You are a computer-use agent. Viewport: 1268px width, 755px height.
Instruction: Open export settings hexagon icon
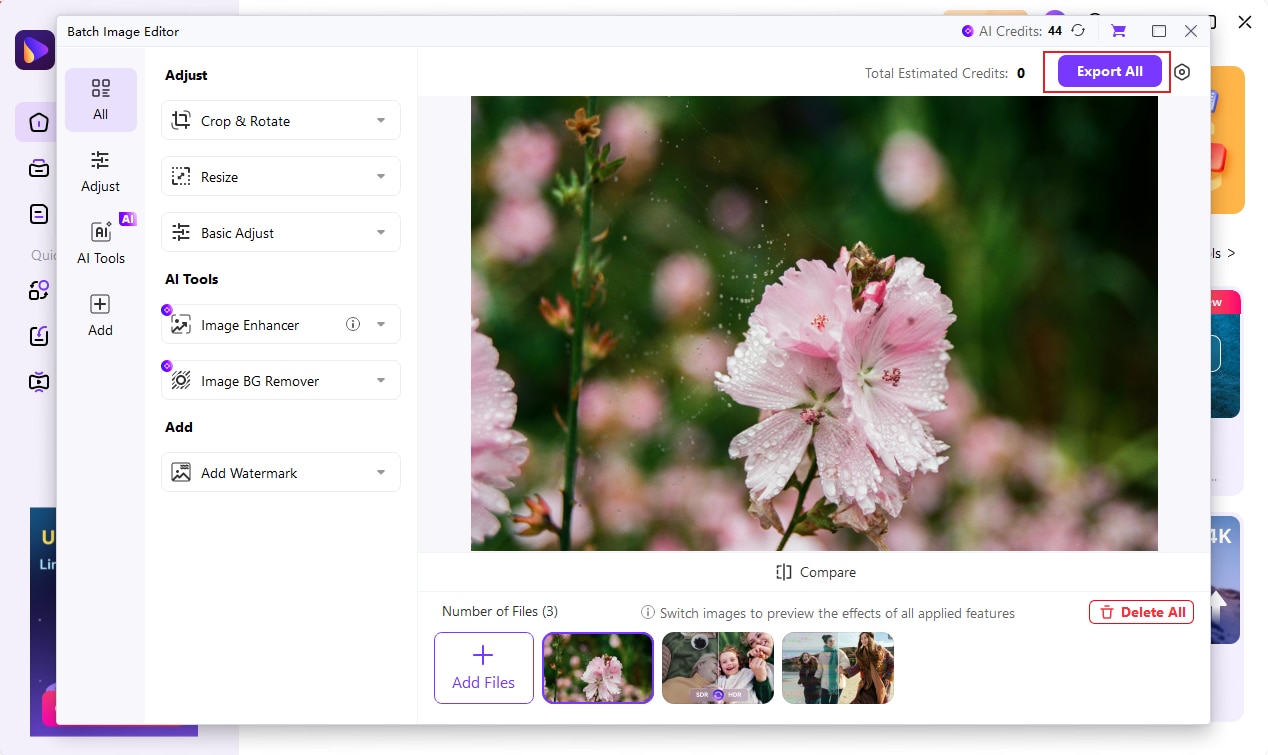(1182, 72)
